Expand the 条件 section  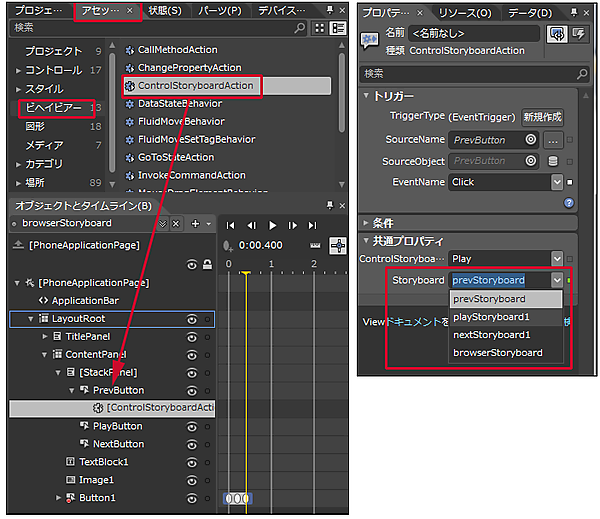366,223
